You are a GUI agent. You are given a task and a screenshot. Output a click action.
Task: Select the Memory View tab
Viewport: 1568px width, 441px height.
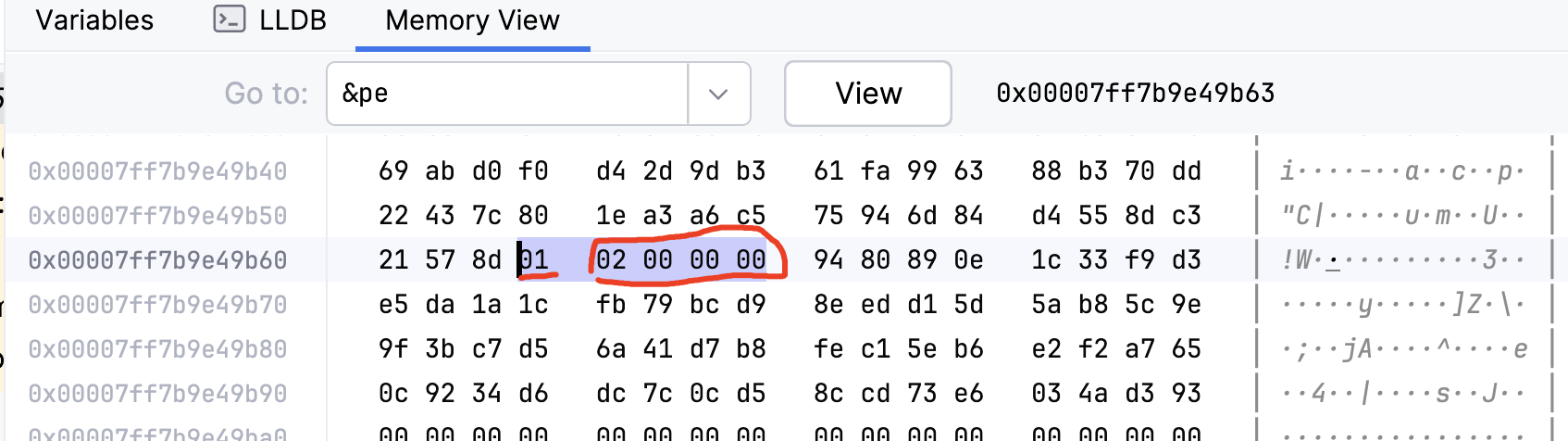point(472,20)
